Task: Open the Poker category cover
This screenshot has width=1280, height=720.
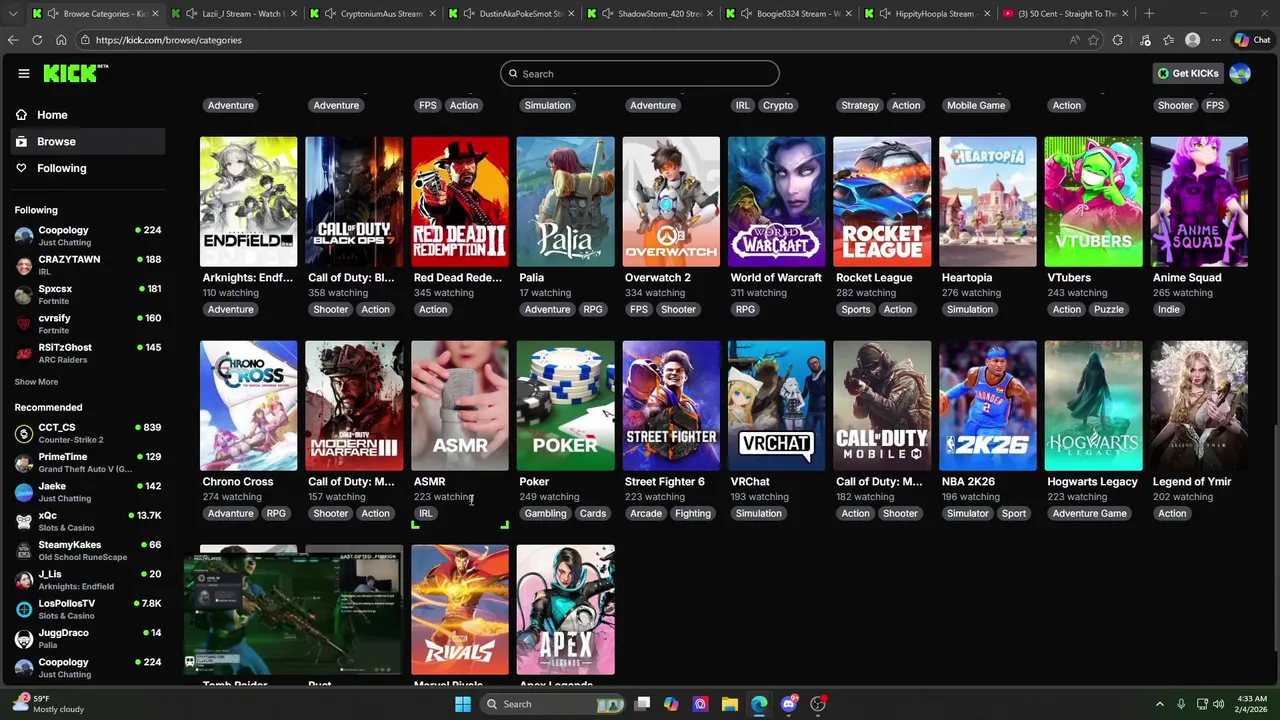Action: [565, 406]
